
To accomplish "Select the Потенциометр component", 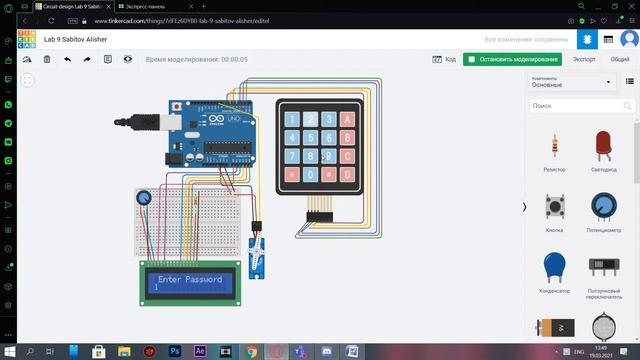I will pyautogui.click(x=604, y=212).
